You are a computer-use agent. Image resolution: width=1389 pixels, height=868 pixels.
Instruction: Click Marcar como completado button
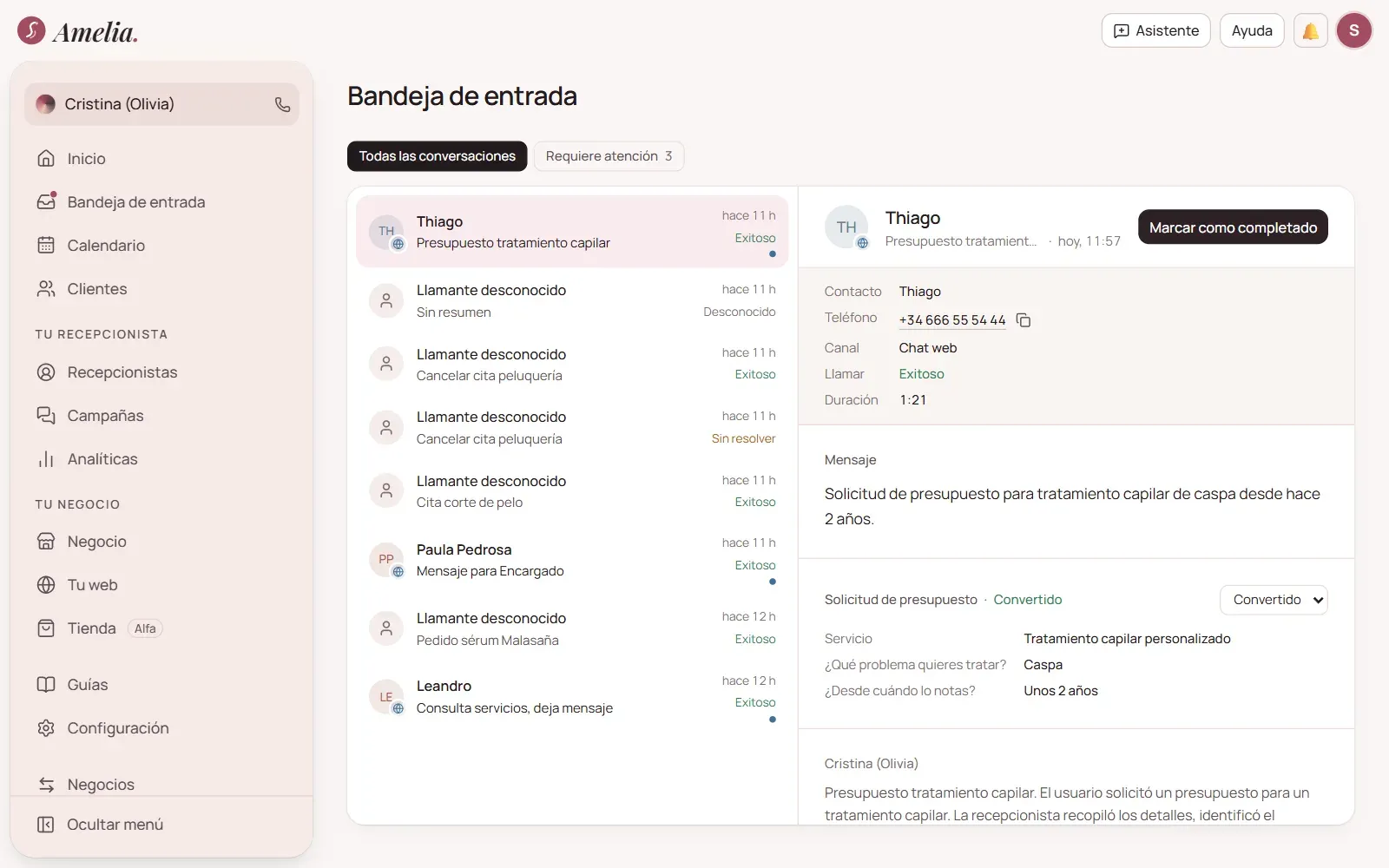pyautogui.click(x=1233, y=227)
